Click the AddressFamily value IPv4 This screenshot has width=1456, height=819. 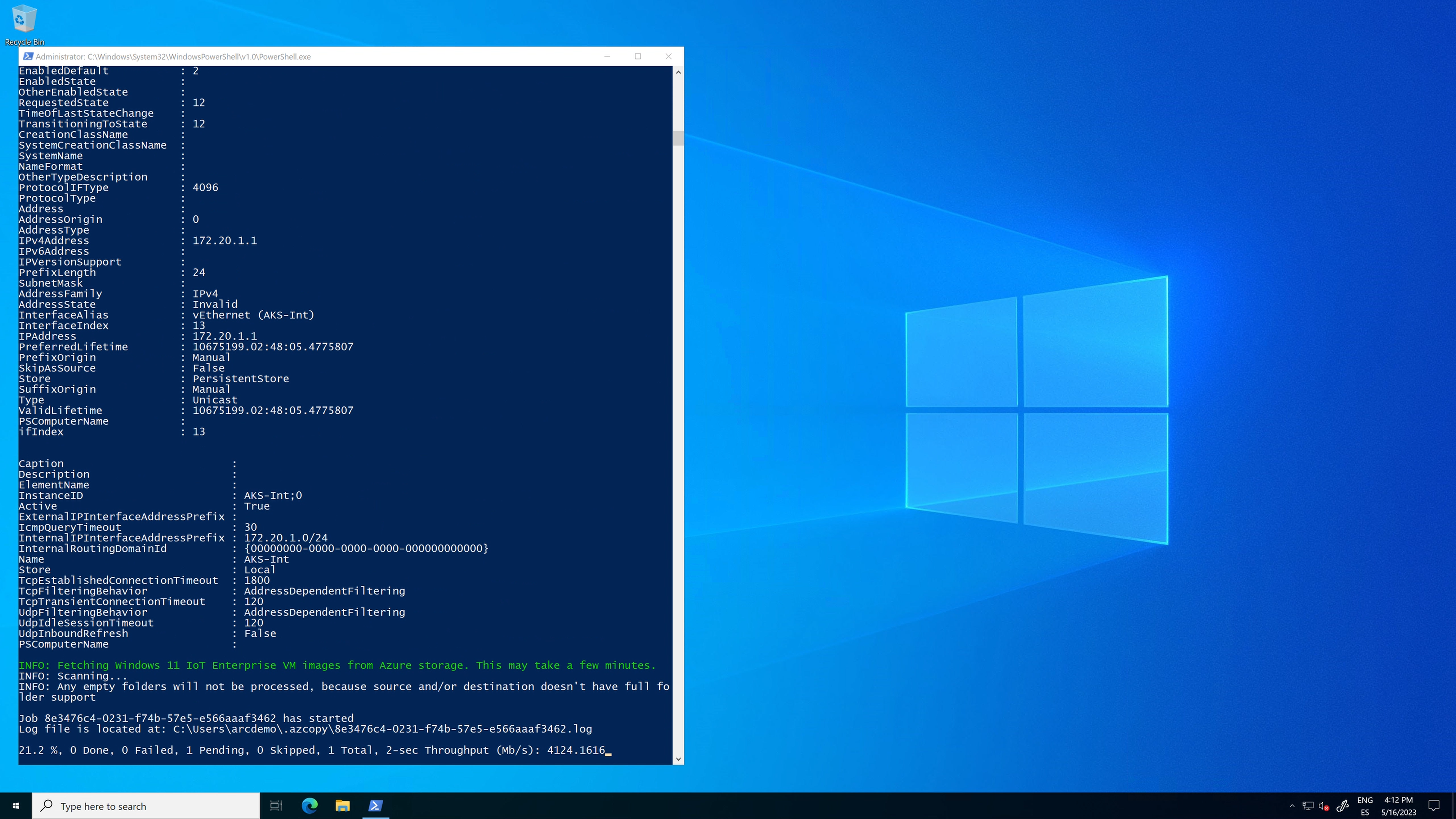tap(205, 294)
